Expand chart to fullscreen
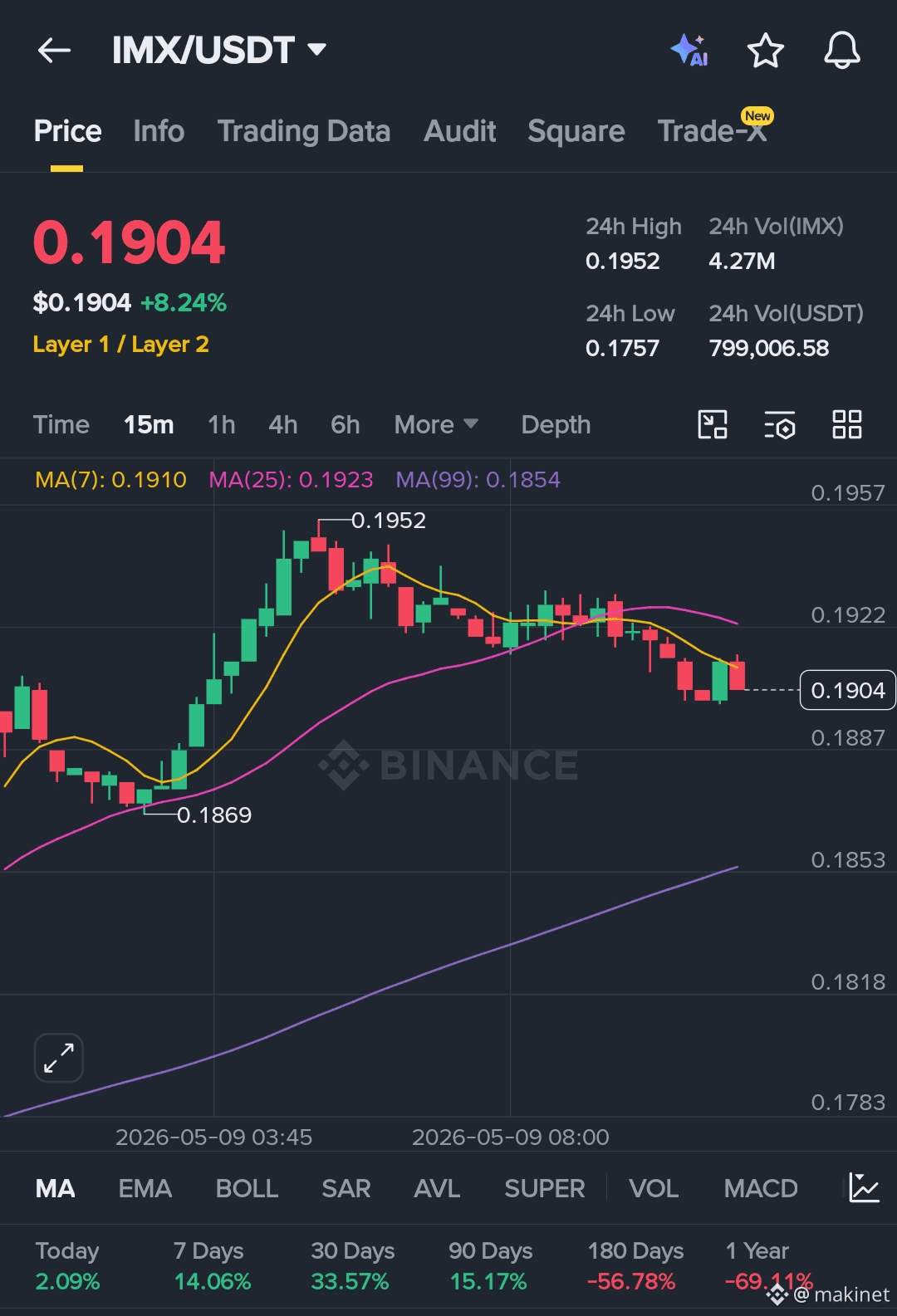Image resolution: width=897 pixels, height=1316 pixels. pos(59,1058)
